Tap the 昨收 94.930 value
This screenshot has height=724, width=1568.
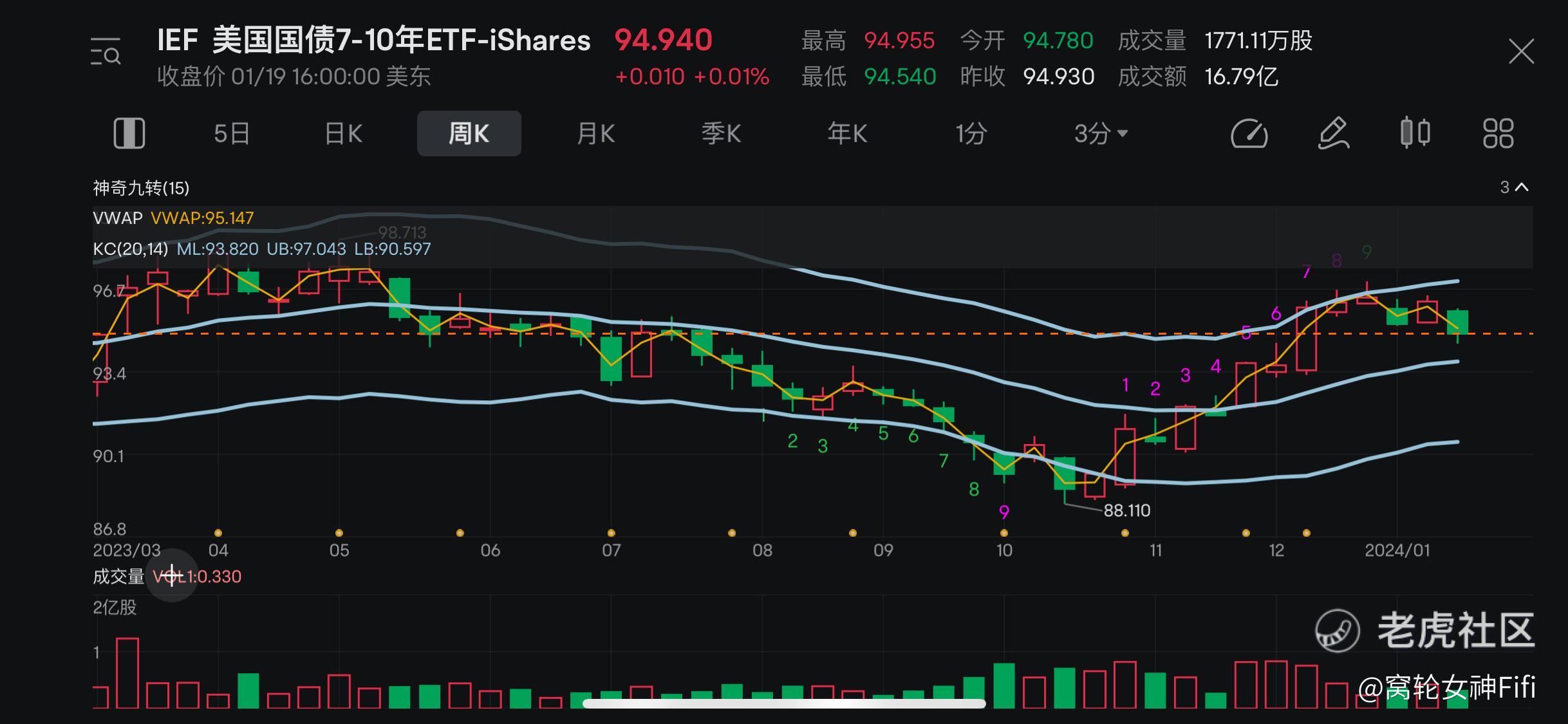(x=1059, y=77)
